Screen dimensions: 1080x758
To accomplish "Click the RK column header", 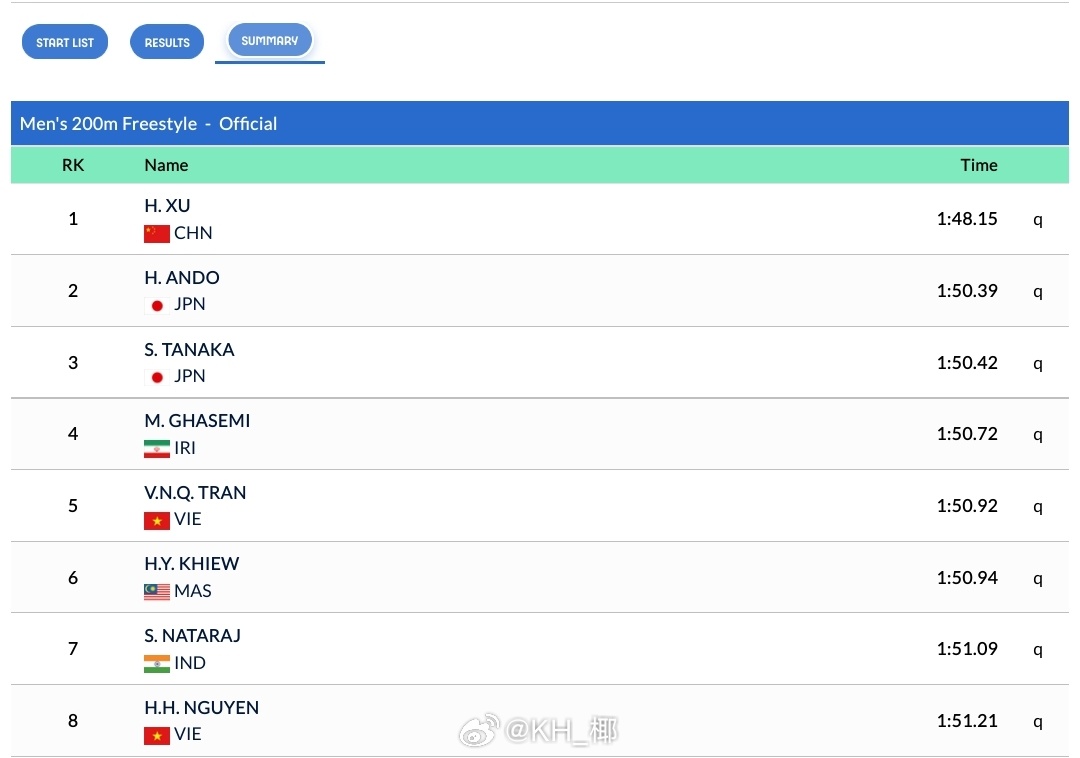I will (73, 165).
